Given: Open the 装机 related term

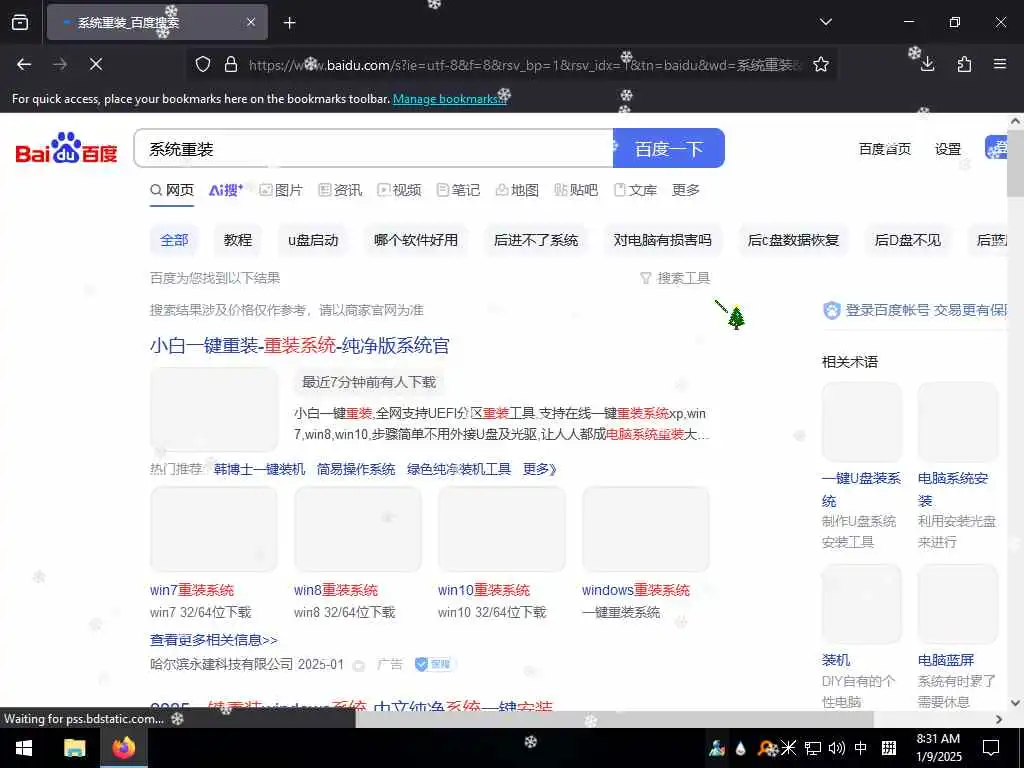Looking at the screenshot, I should point(836,660).
